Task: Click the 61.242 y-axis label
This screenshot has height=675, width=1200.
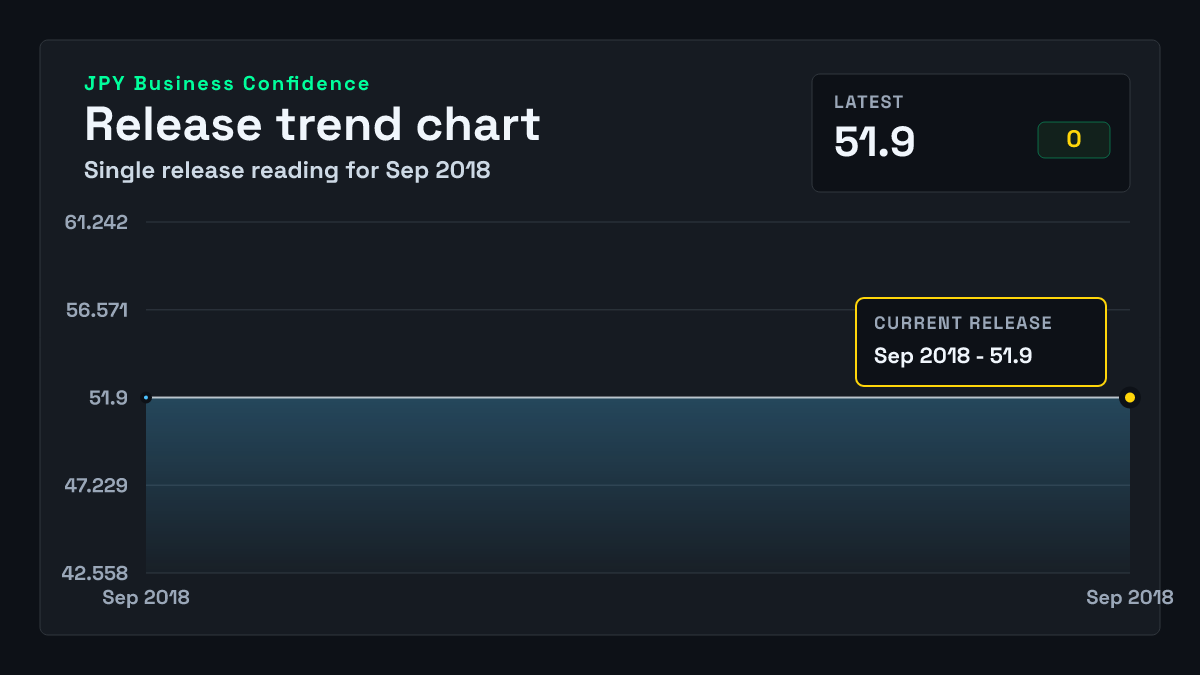Action: click(97, 222)
